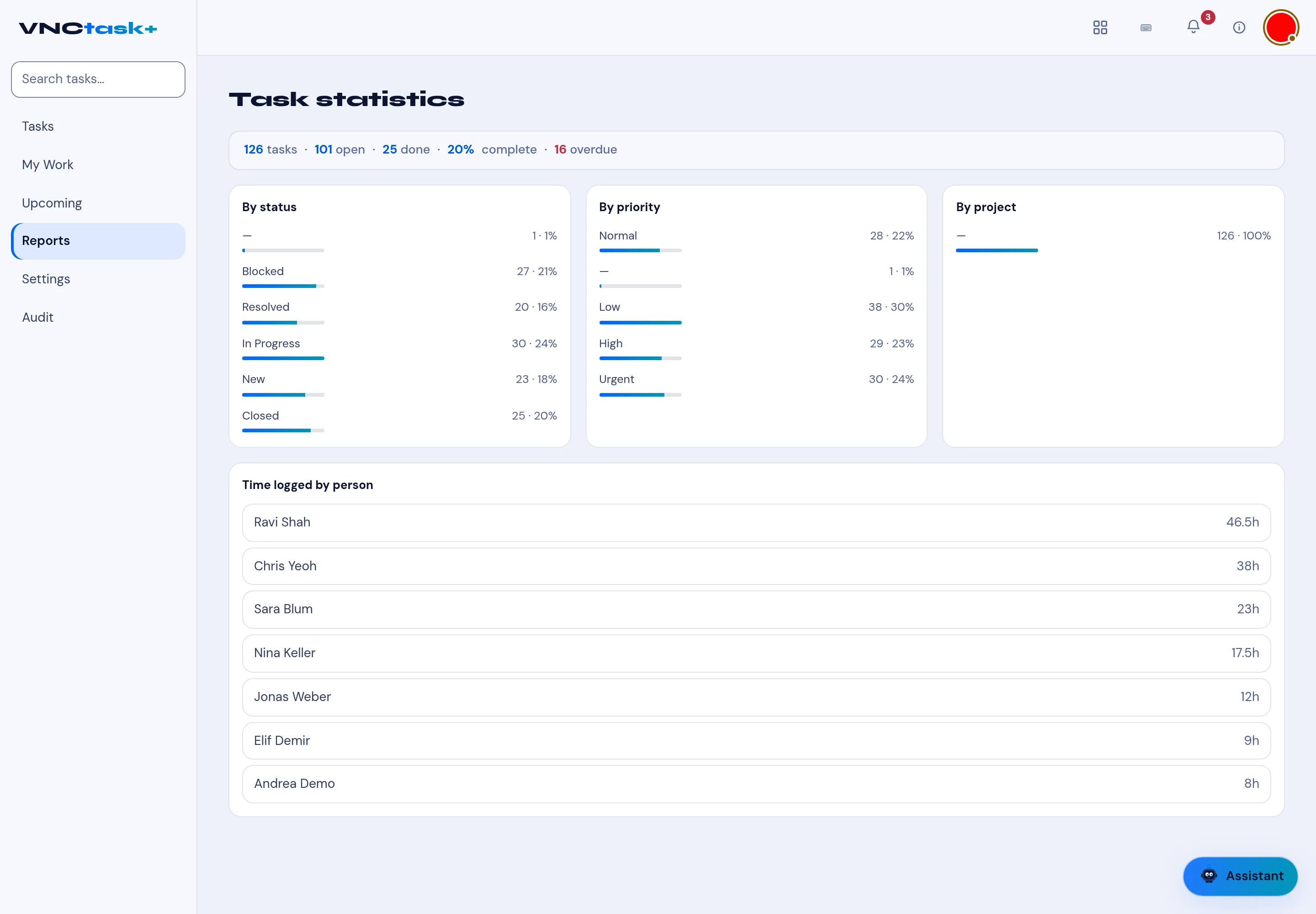Click the Nina Keller time row
1316x914 pixels.
click(756, 654)
